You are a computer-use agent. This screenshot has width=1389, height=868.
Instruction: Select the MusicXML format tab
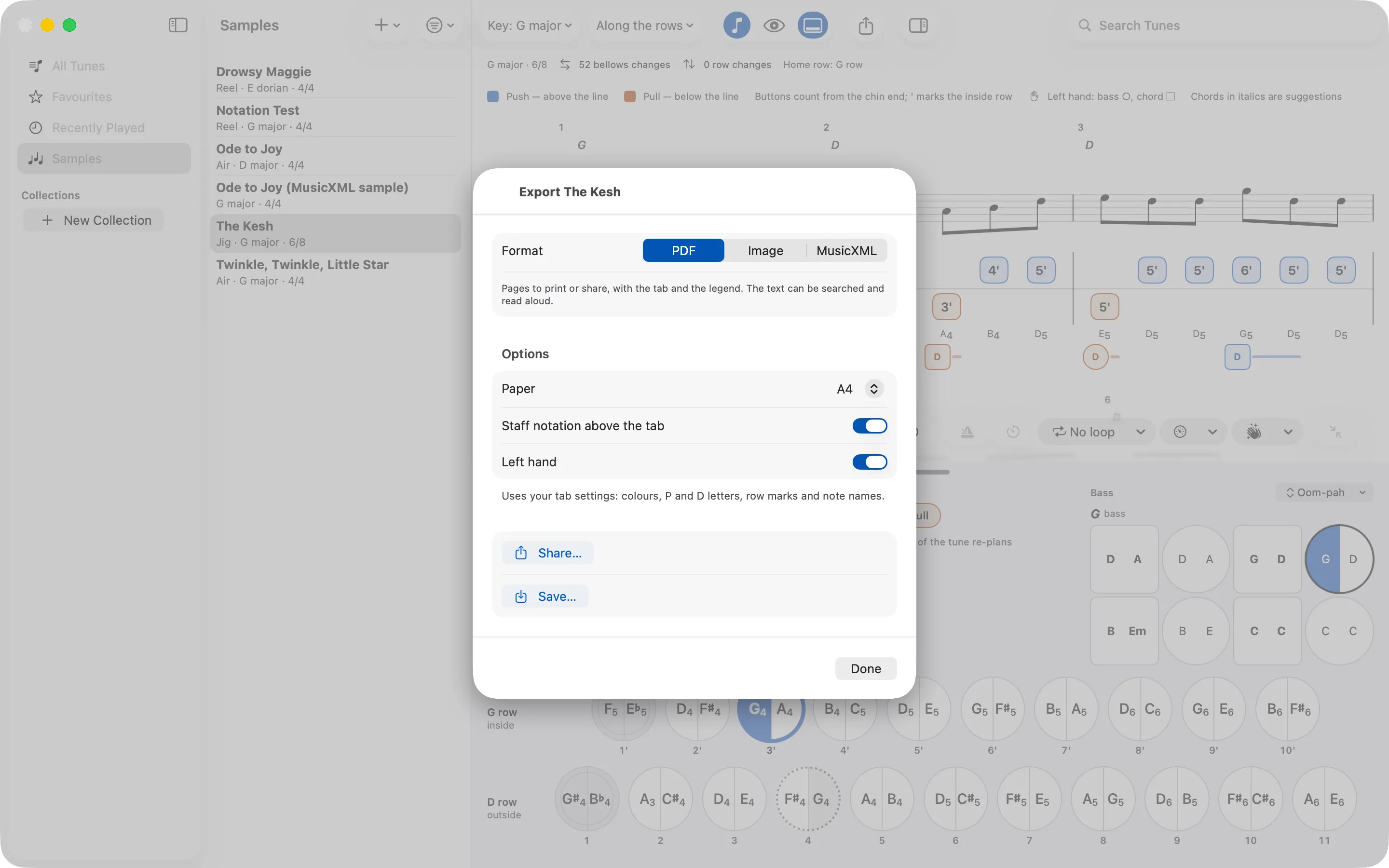[846, 250]
